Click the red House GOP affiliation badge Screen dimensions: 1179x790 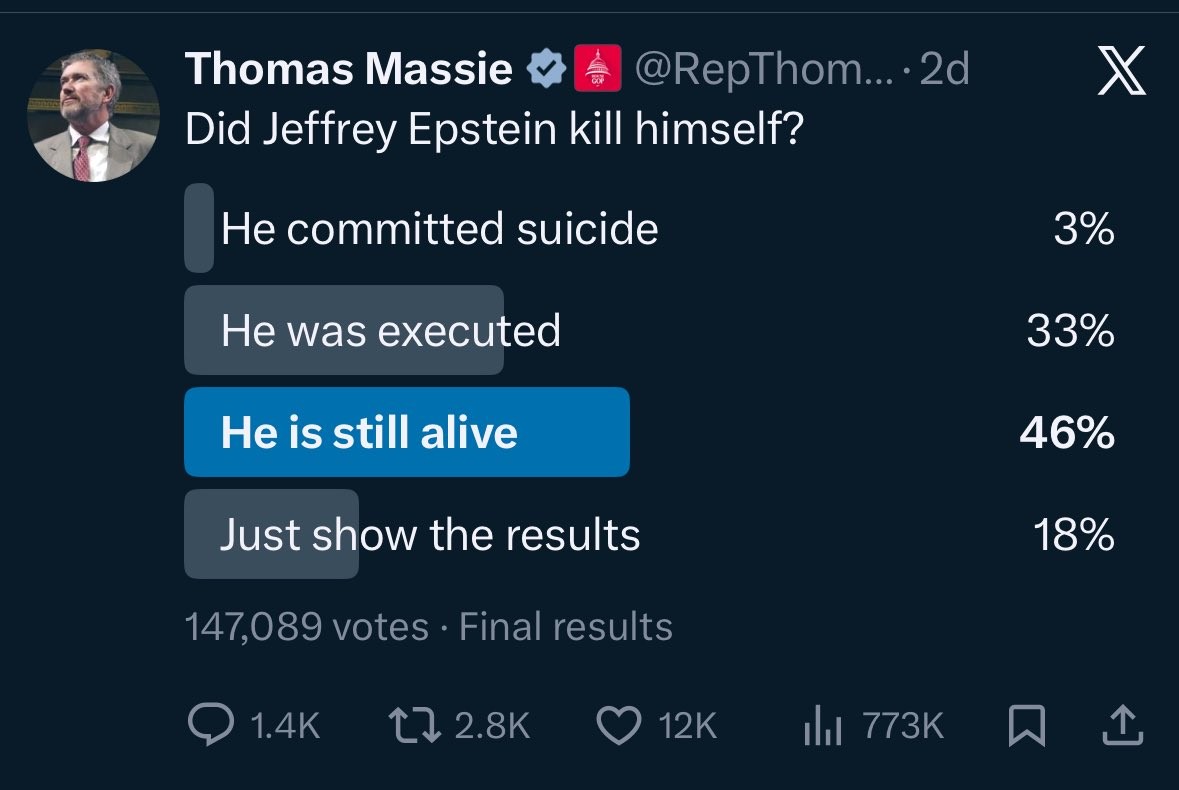(x=599, y=69)
